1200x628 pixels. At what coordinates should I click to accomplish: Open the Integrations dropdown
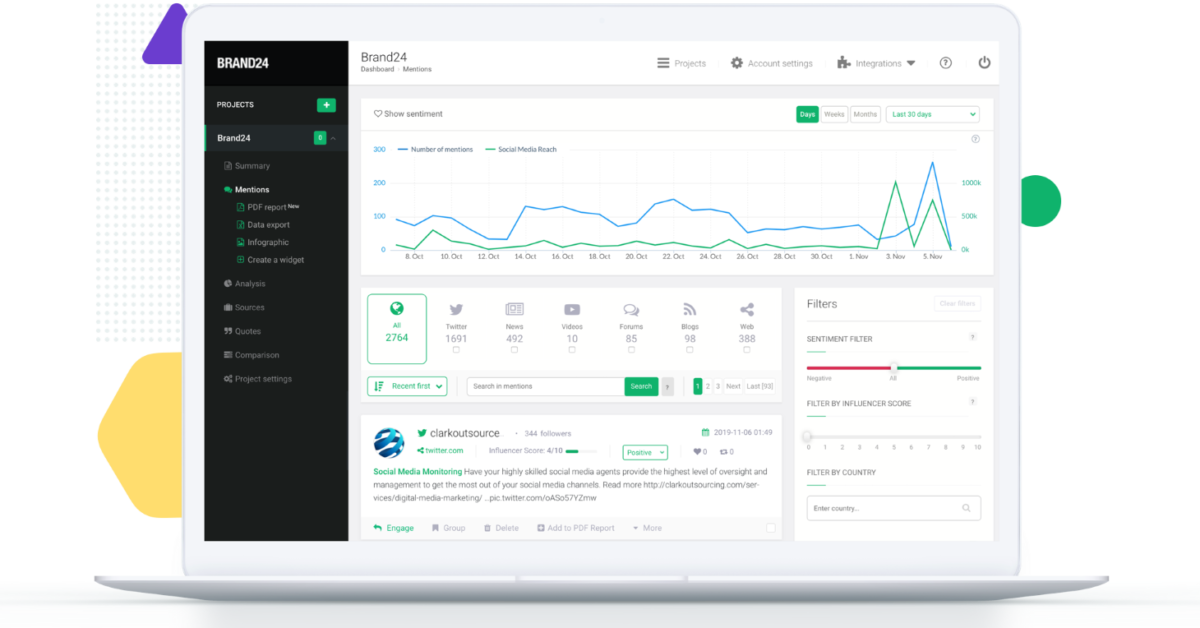876,62
